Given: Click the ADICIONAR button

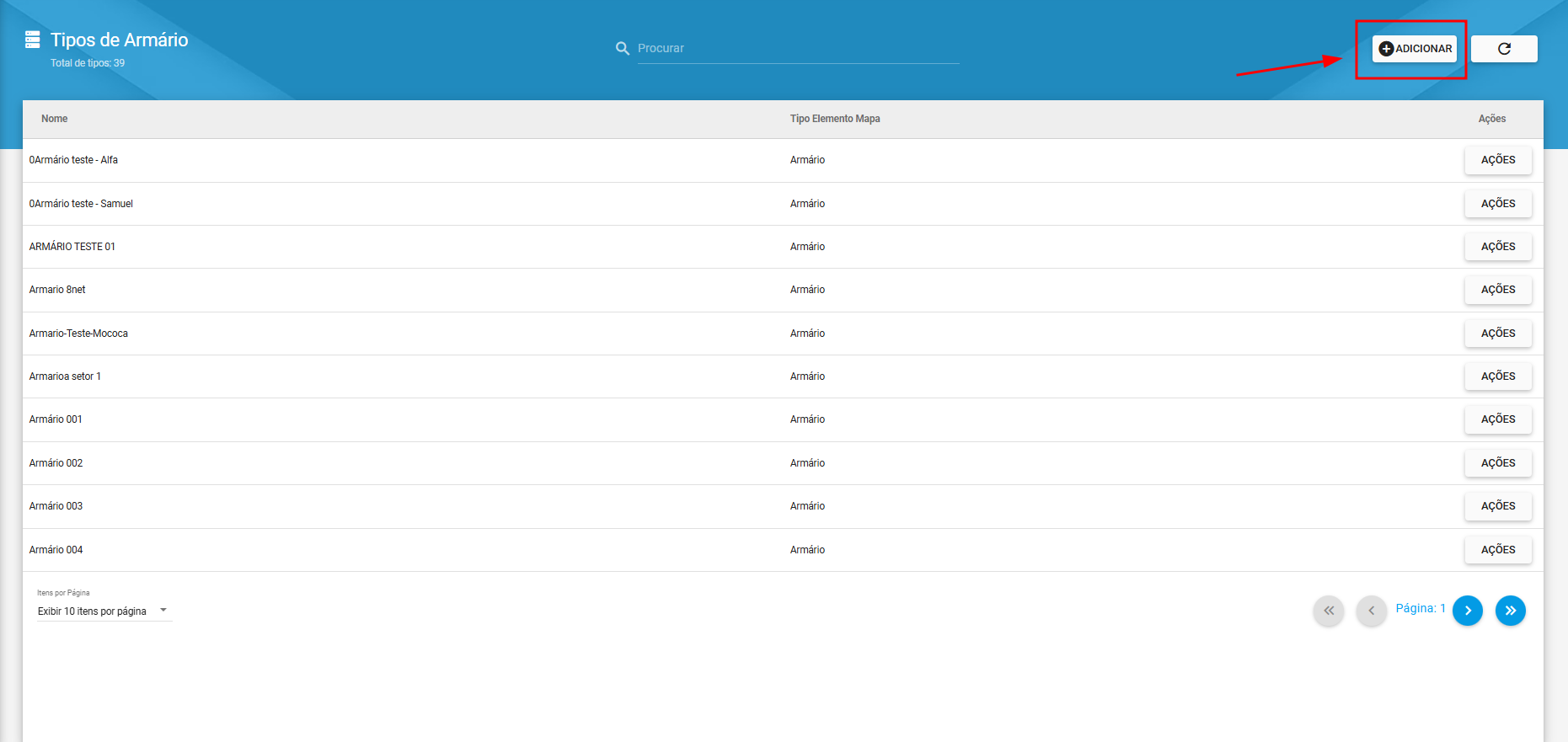Looking at the screenshot, I should (x=1414, y=49).
